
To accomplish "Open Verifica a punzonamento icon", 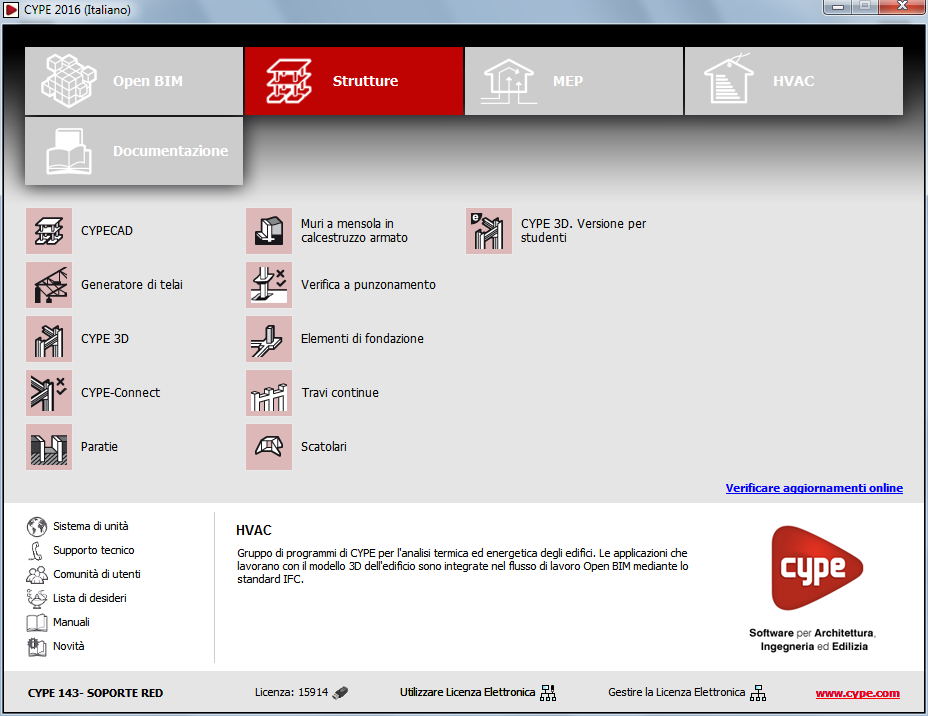I will pyautogui.click(x=269, y=285).
